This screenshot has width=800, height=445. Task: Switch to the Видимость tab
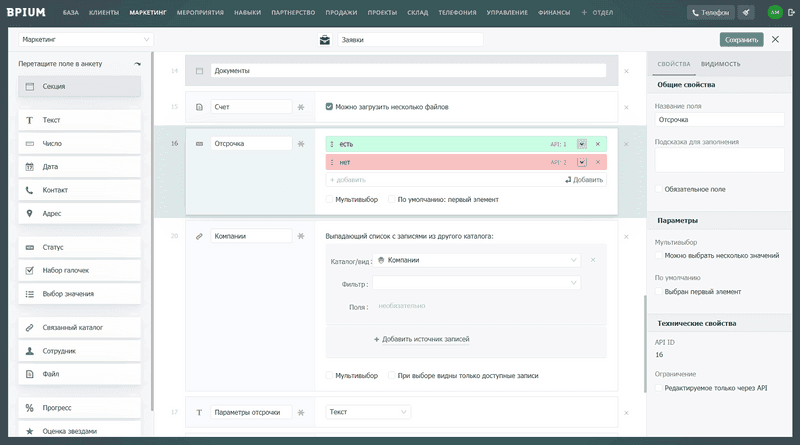[x=720, y=64]
